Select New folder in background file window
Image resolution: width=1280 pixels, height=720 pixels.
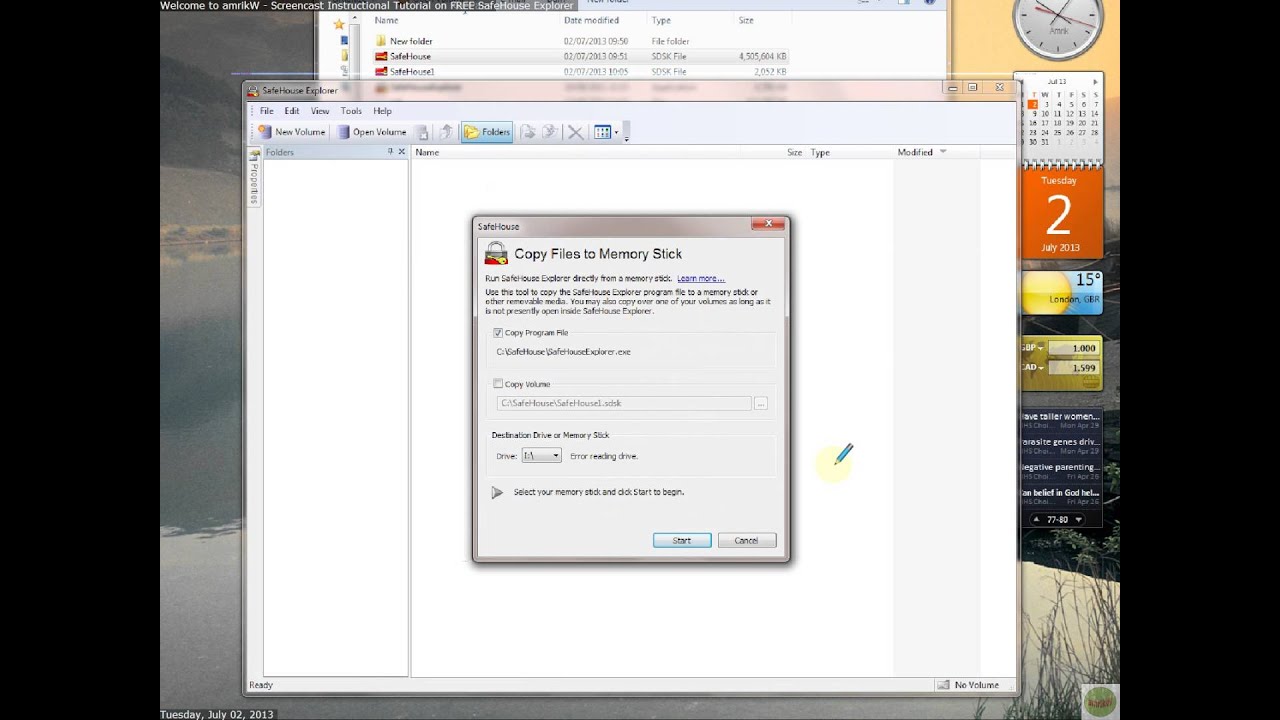pyautogui.click(x=411, y=41)
